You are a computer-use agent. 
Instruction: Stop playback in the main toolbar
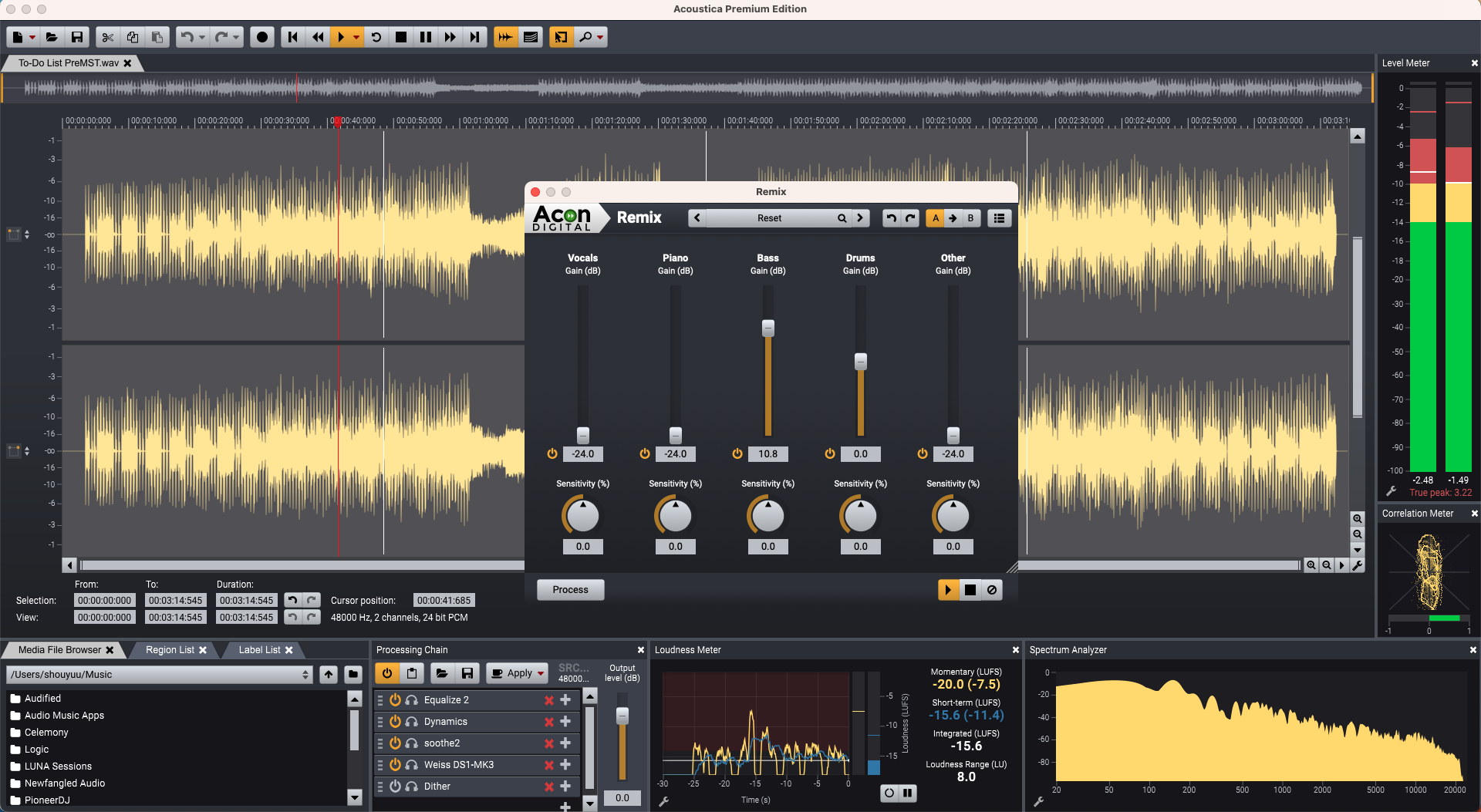tap(401, 37)
